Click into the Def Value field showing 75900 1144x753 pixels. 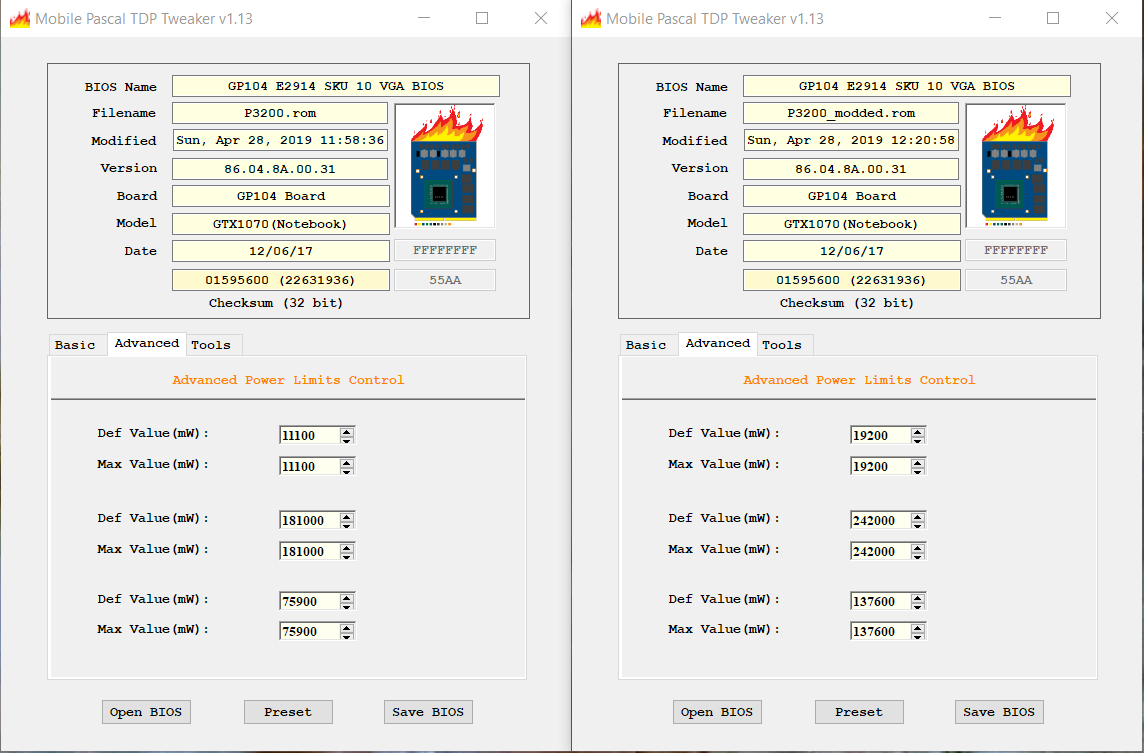[x=310, y=602]
